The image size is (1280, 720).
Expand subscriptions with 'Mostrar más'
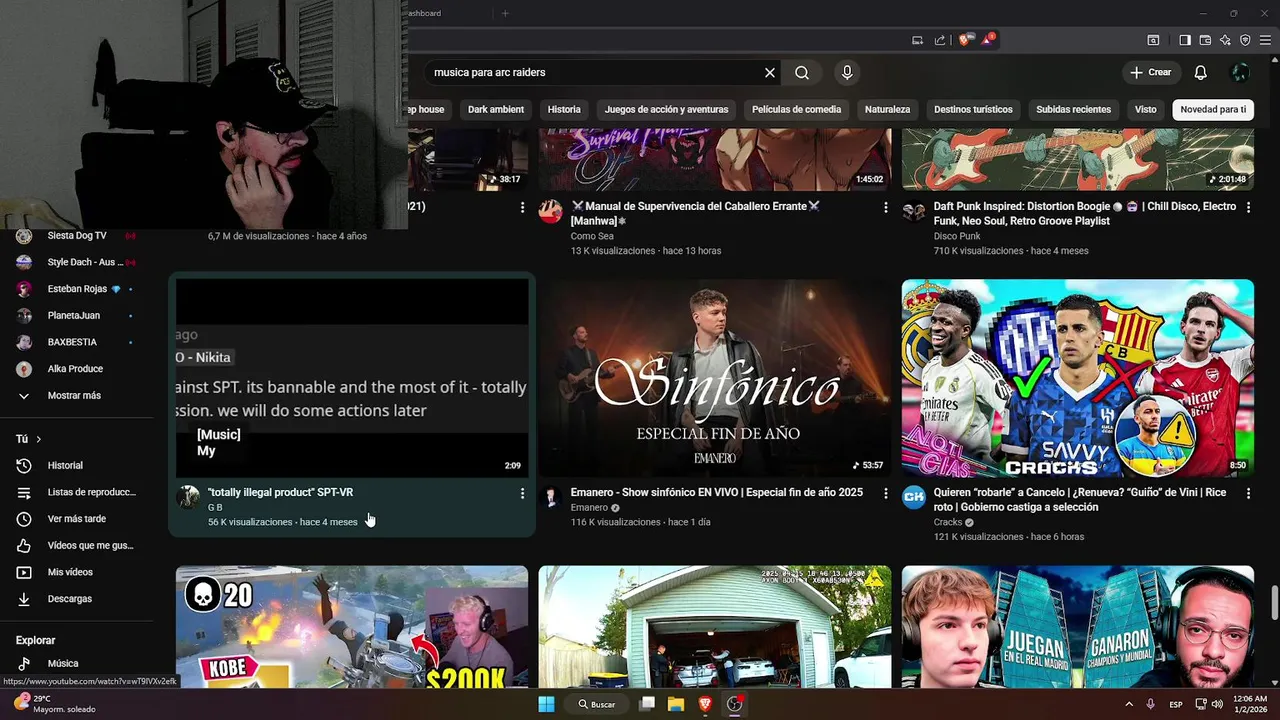click(76, 396)
